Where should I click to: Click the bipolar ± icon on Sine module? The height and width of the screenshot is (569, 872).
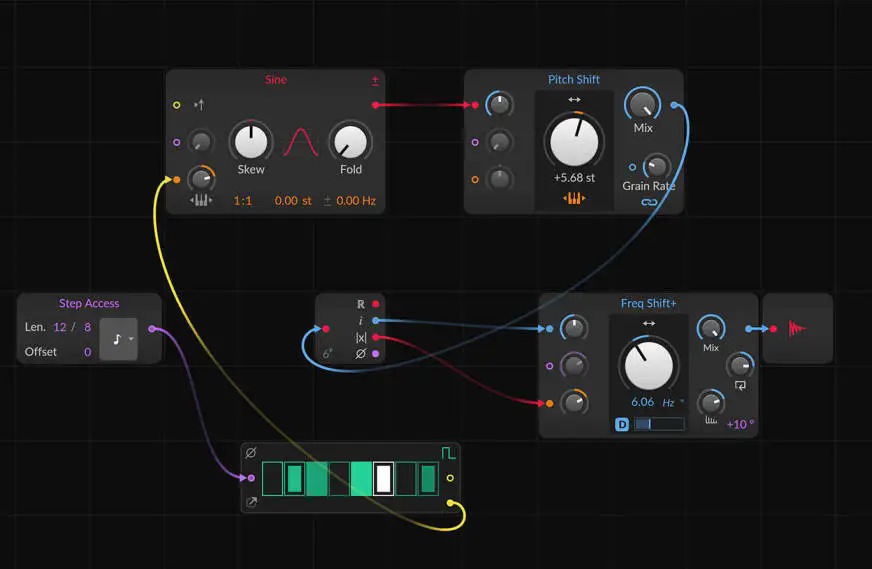375,81
